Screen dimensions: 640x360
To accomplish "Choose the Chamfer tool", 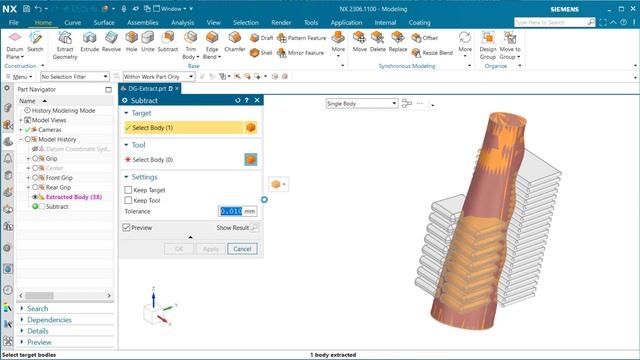I will click(x=235, y=42).
